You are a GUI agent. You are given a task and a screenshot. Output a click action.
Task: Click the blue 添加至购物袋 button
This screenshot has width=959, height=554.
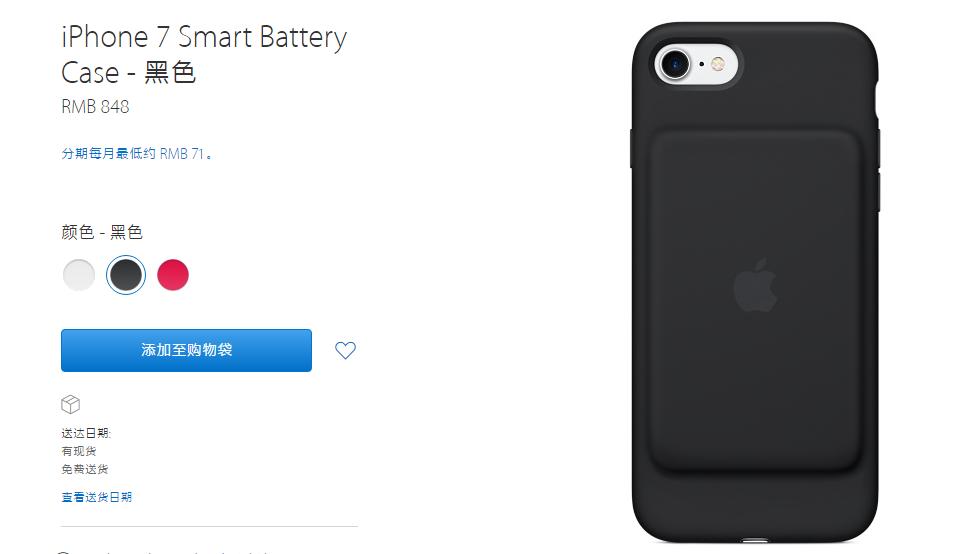tap(187, 350)
